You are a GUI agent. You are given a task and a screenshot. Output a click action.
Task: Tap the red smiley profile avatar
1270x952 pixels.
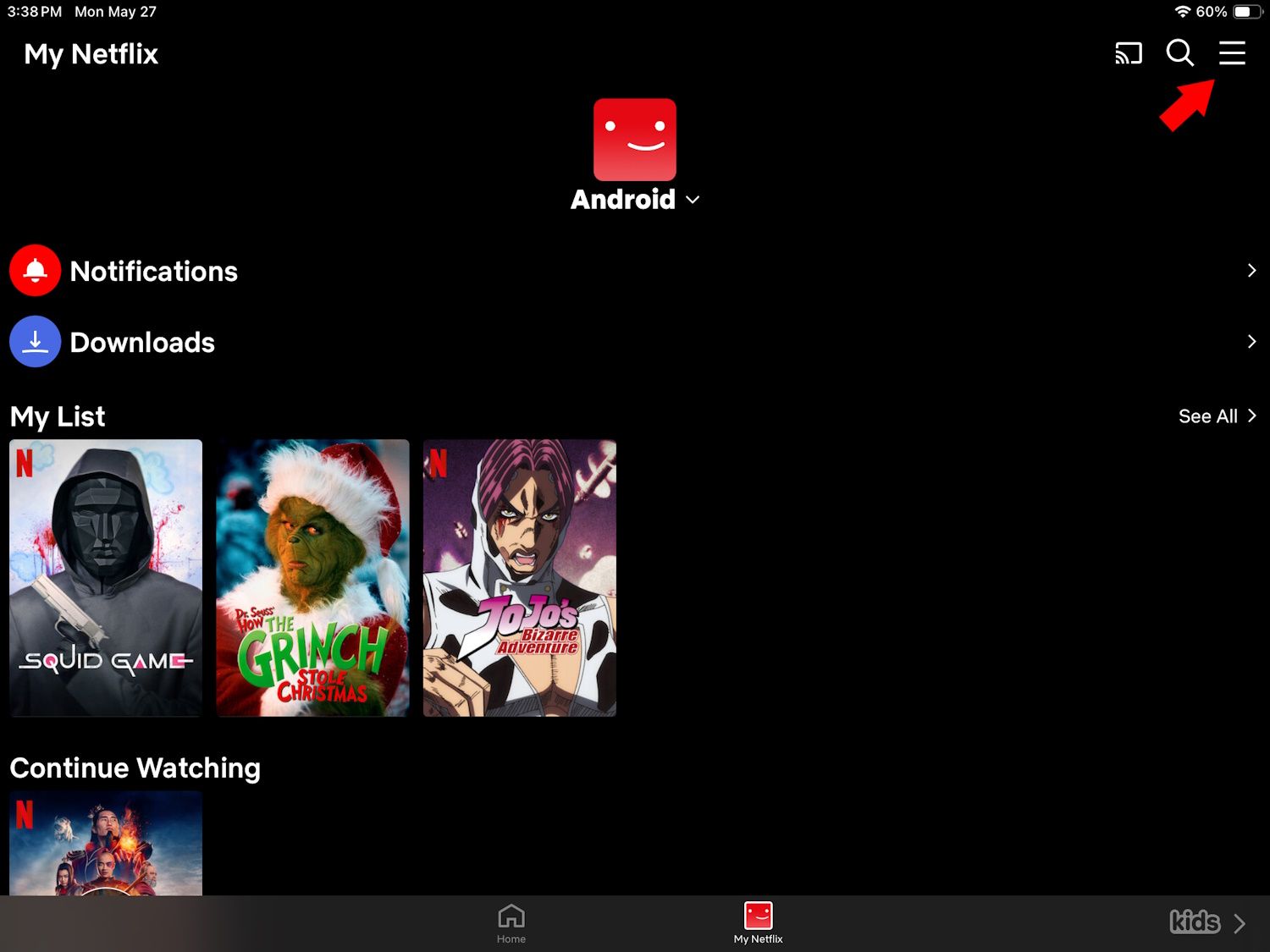(635, 140)
